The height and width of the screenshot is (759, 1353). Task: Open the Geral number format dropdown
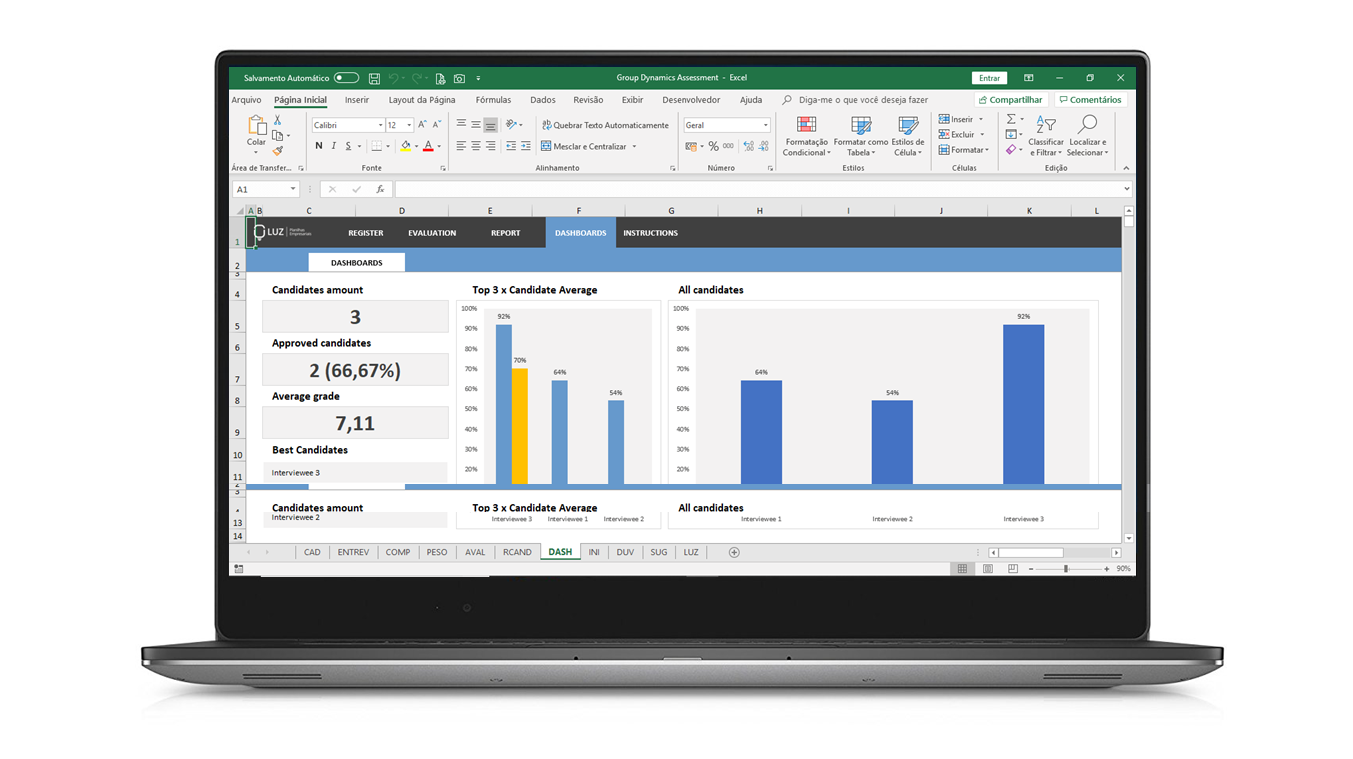coord(726,125)
